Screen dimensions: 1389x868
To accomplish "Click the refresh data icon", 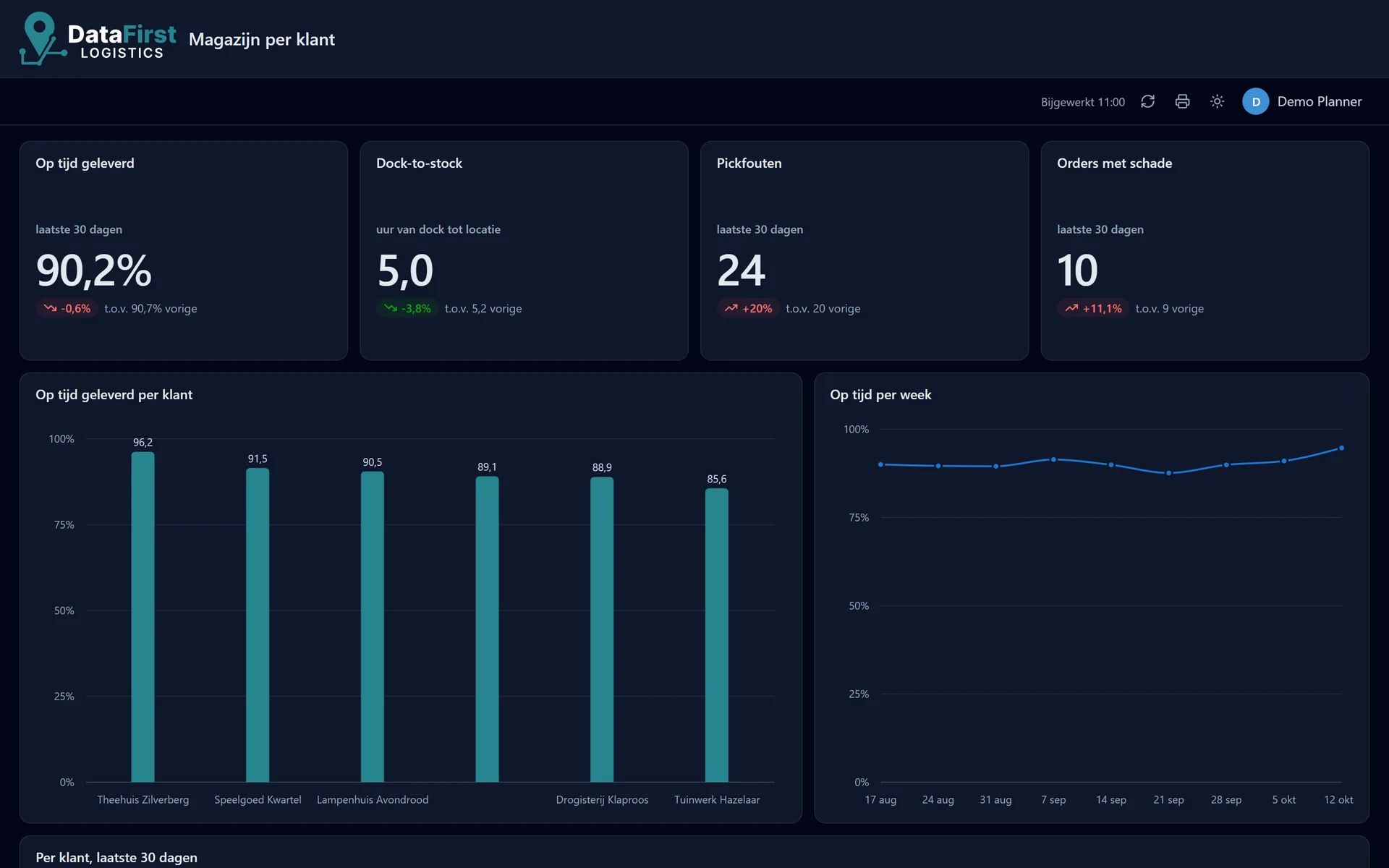I will click(x=1147, y=101).
